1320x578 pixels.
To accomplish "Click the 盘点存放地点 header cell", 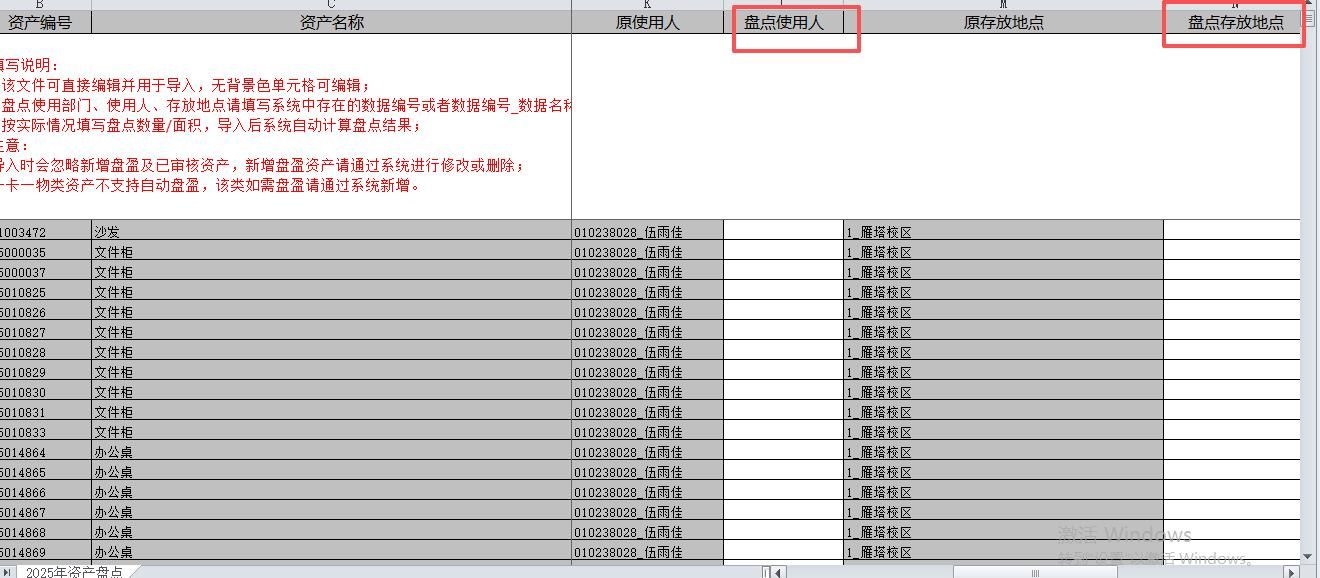I will pos(1235,22).
